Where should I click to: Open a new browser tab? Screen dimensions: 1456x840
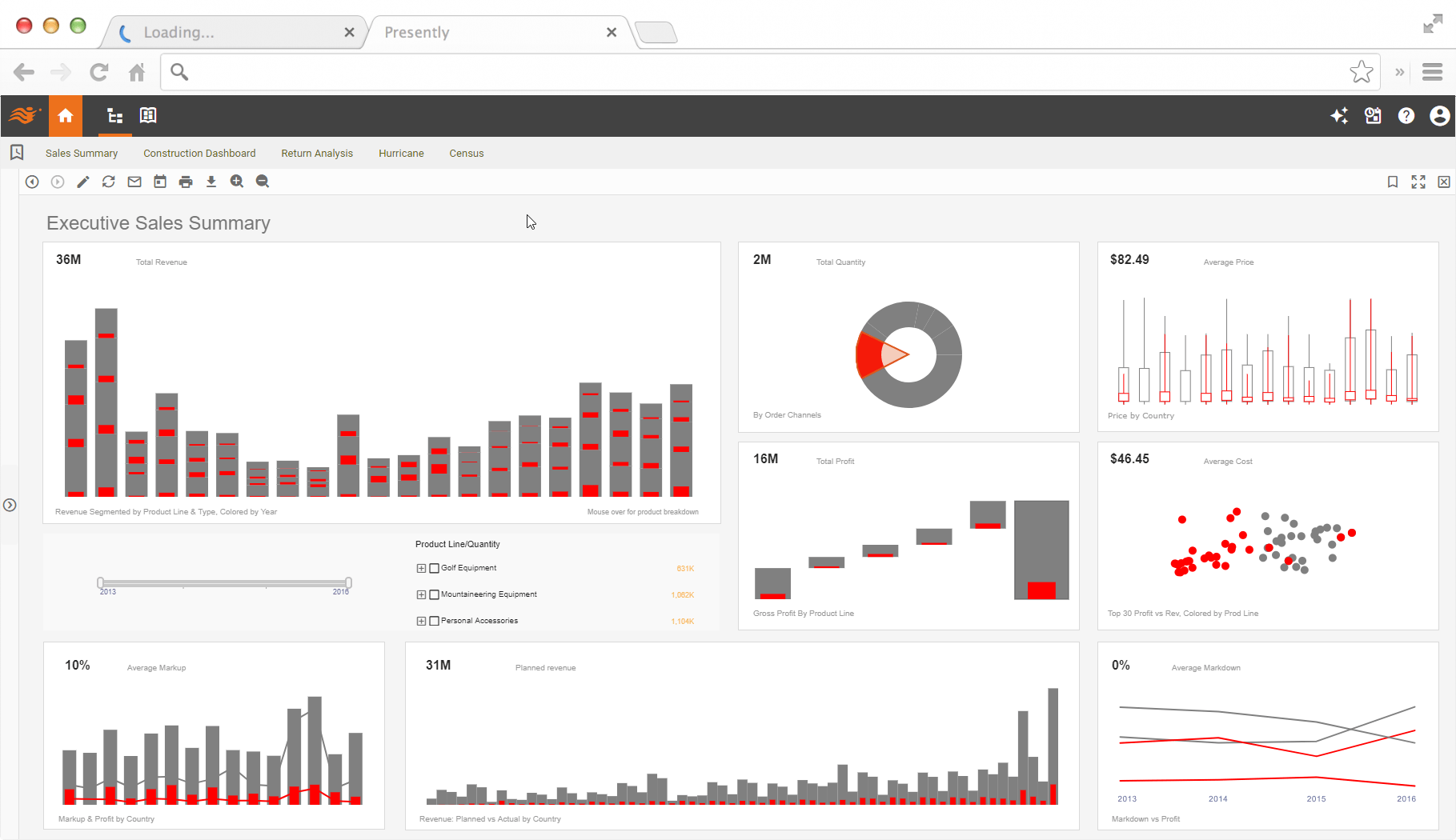click(x=656, y=32)
